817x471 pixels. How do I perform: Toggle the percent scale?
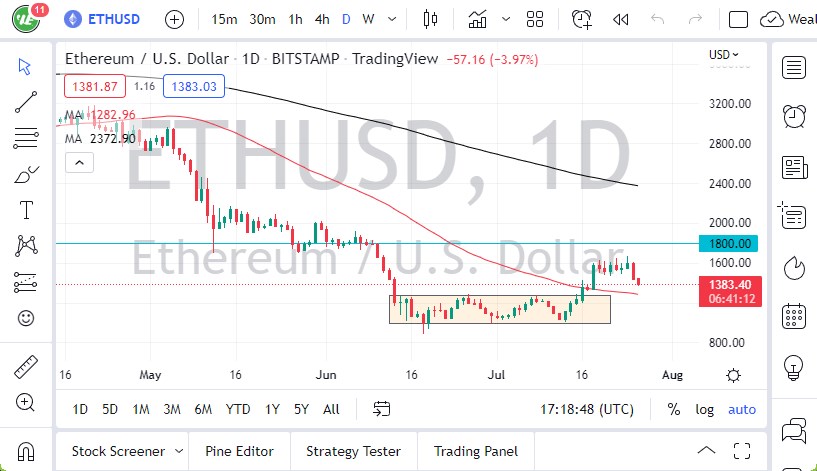click(674, 410)
